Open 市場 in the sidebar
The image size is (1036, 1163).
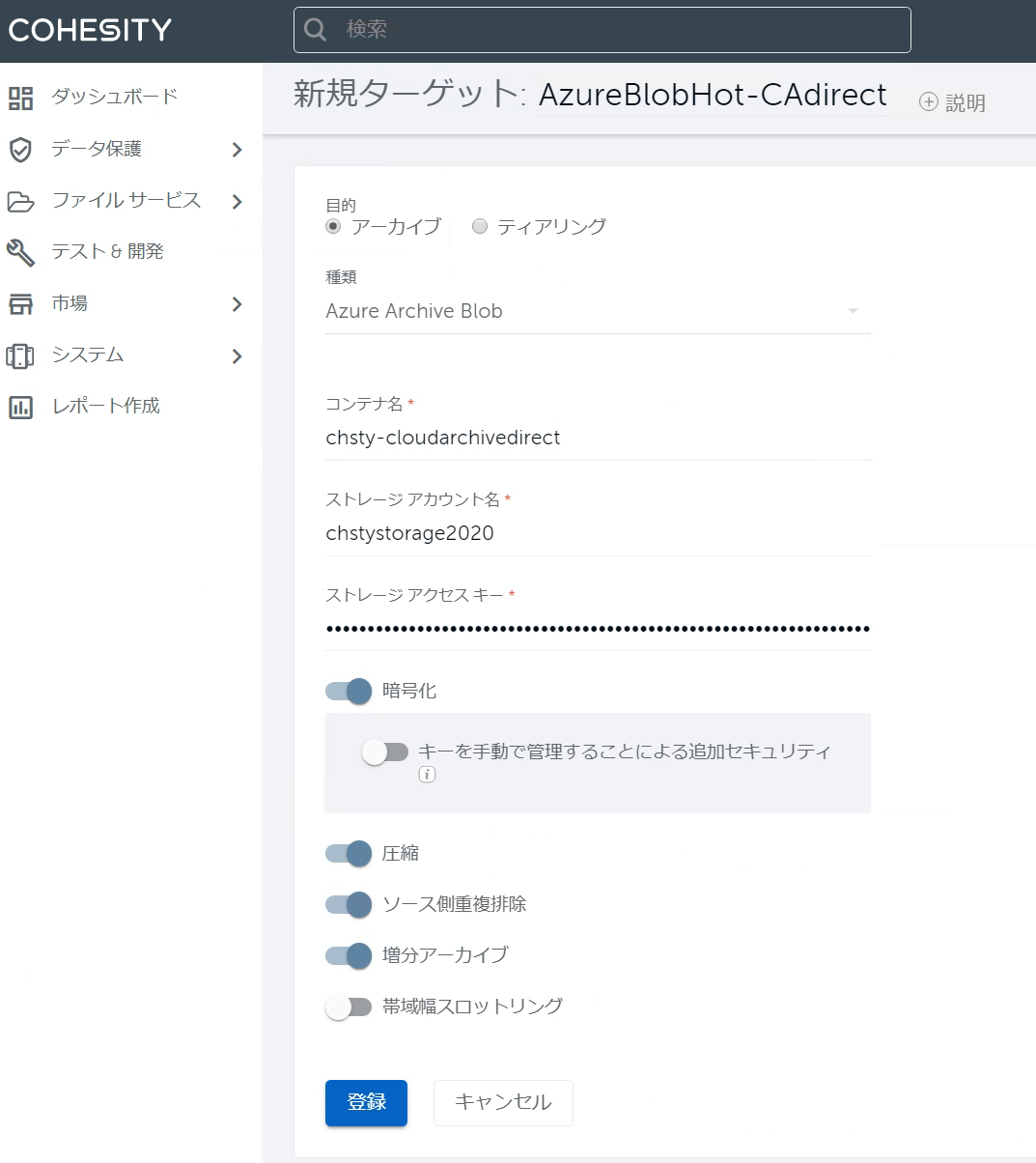70,303
